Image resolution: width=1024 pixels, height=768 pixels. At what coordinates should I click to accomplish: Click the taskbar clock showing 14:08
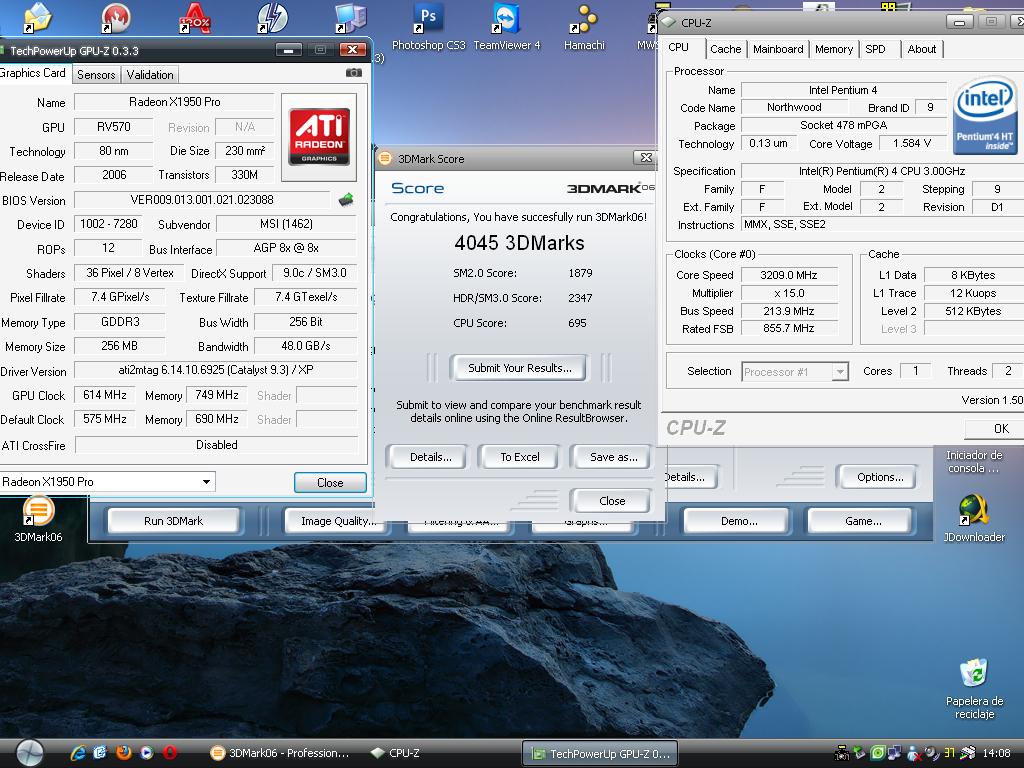tap(997, 753)
